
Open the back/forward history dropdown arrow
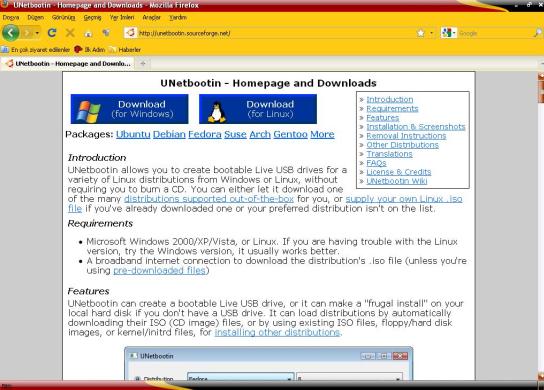pyautogui.click(x=37, y=33)
